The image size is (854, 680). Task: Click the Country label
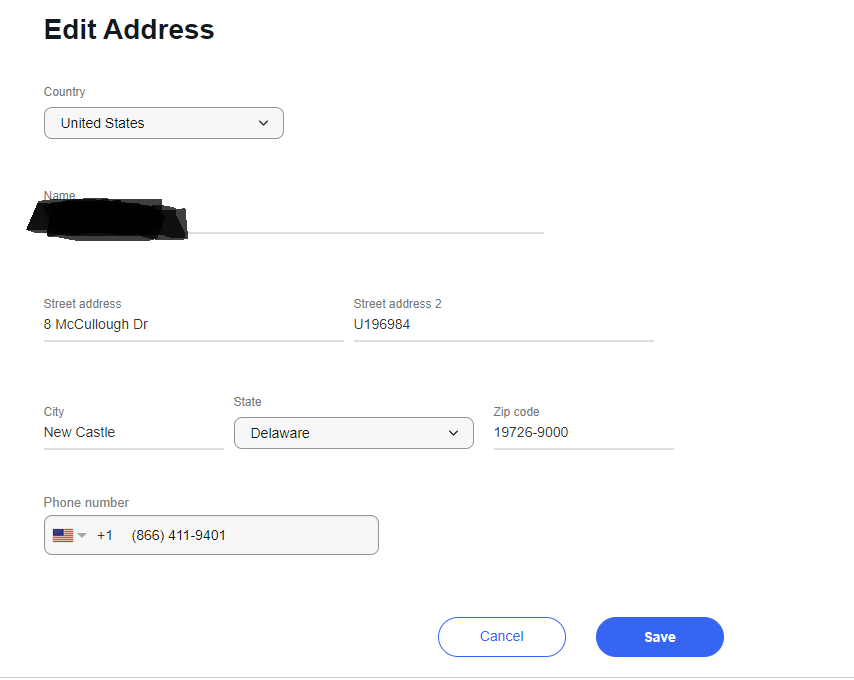pyautogui.click(x=65, y=92)
